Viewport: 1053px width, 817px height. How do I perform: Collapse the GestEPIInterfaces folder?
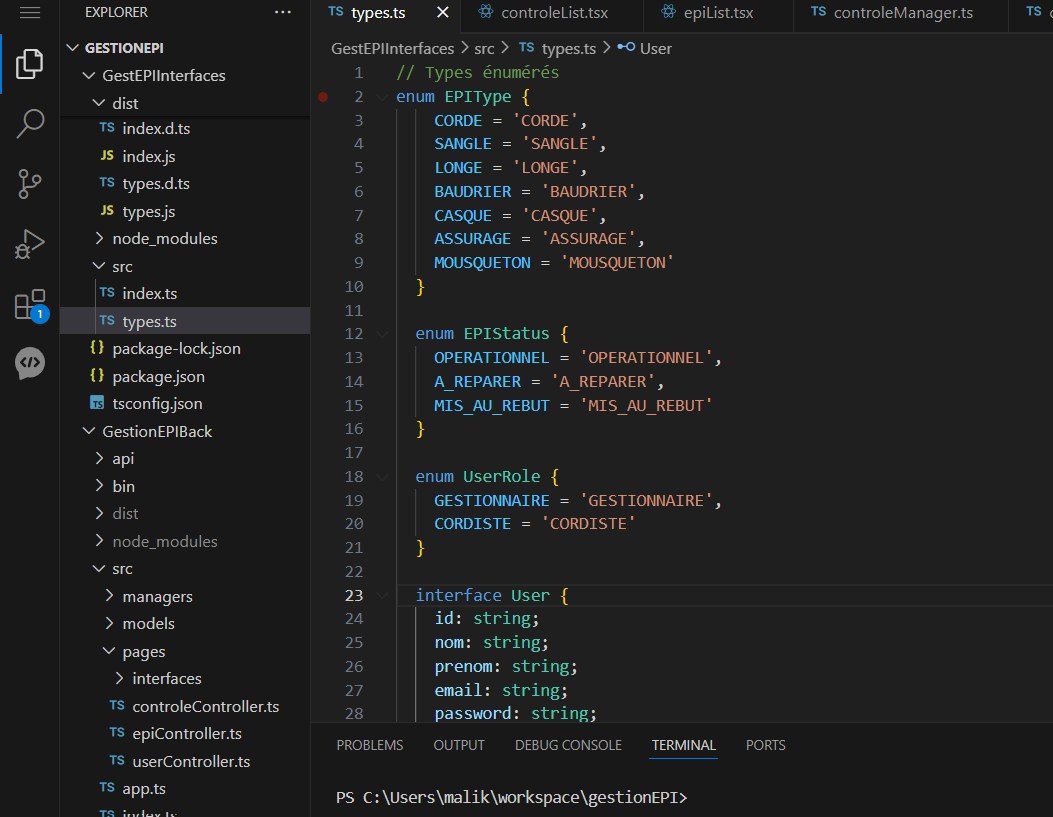point(89,75)
